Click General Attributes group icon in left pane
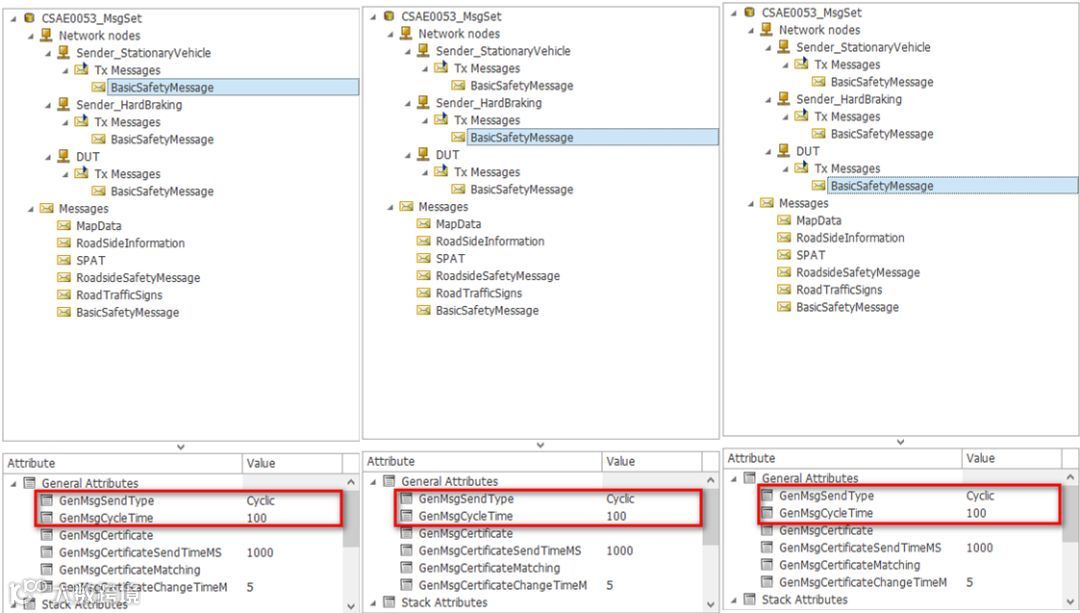Viewport: 1080px width, 613px height. pyautogui.click(x=30, y=483)
